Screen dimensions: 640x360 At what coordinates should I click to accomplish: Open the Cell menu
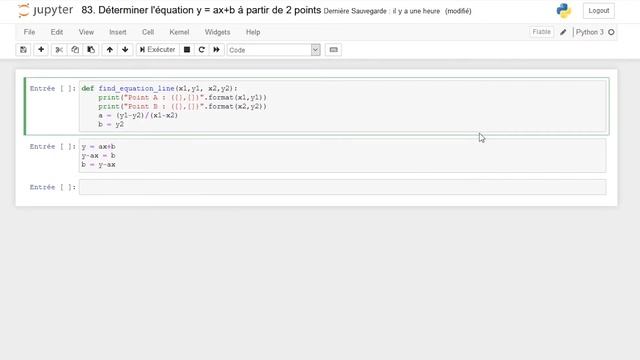[x=148, y=32]
